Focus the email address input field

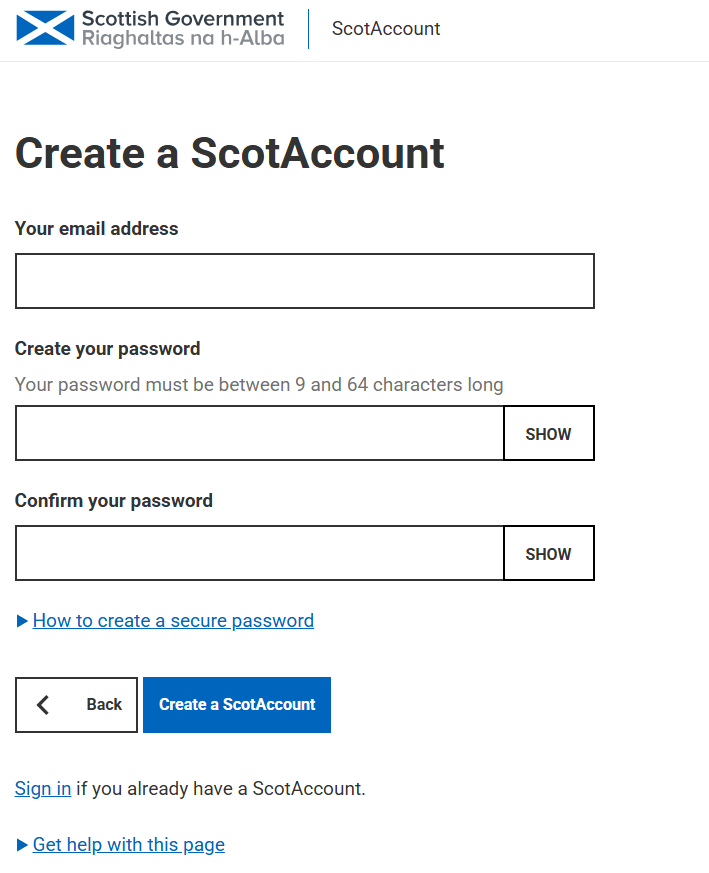click(305, 281)
